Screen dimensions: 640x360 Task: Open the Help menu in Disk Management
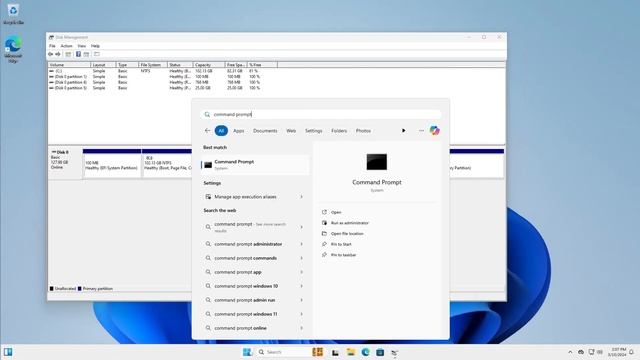point(95,46)
